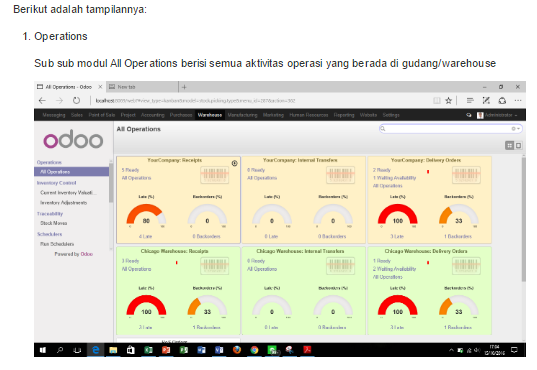Switch to kanban view icon

click(510, 146)
